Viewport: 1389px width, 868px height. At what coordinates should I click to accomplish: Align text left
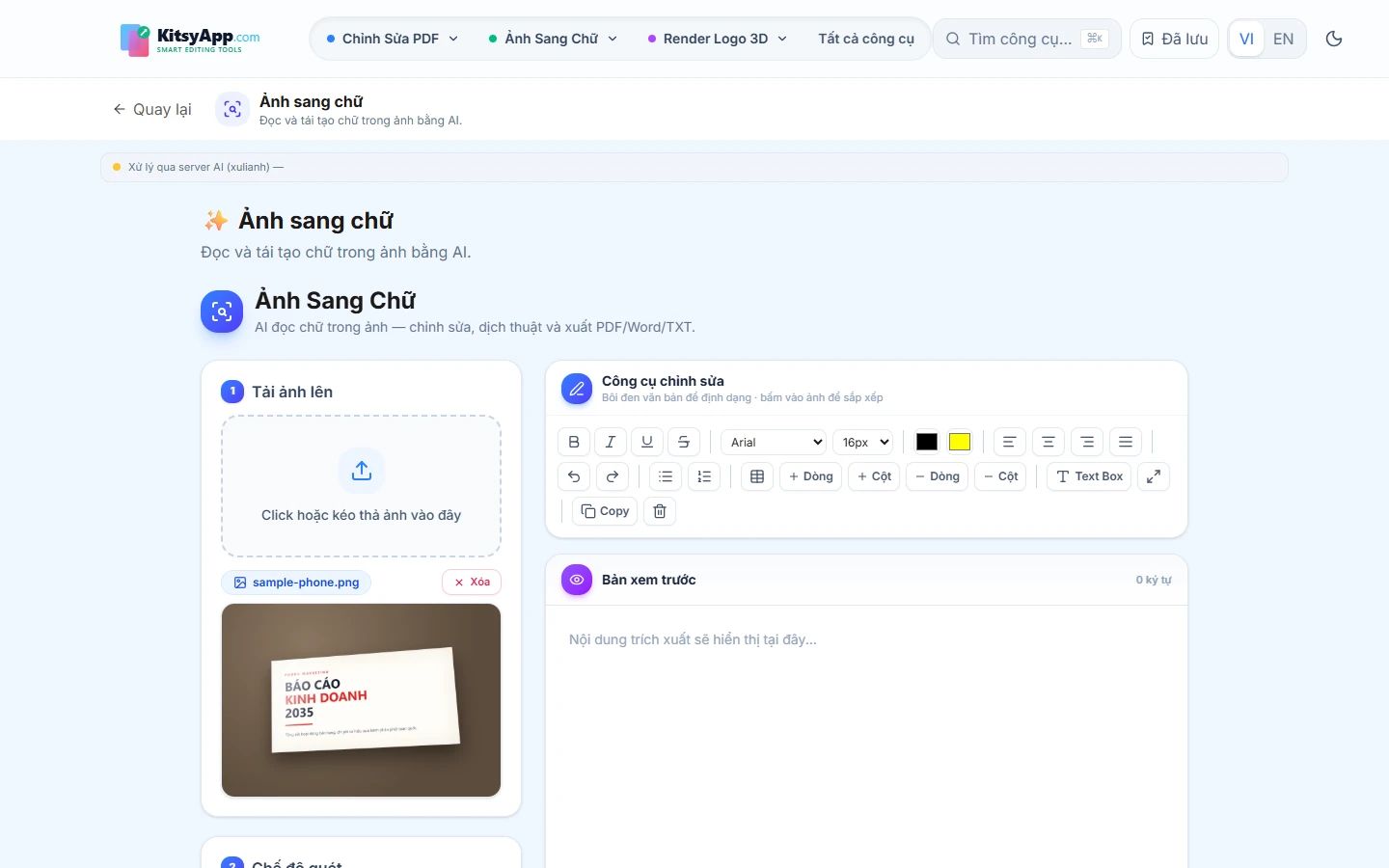click(x=1010, y=442)
